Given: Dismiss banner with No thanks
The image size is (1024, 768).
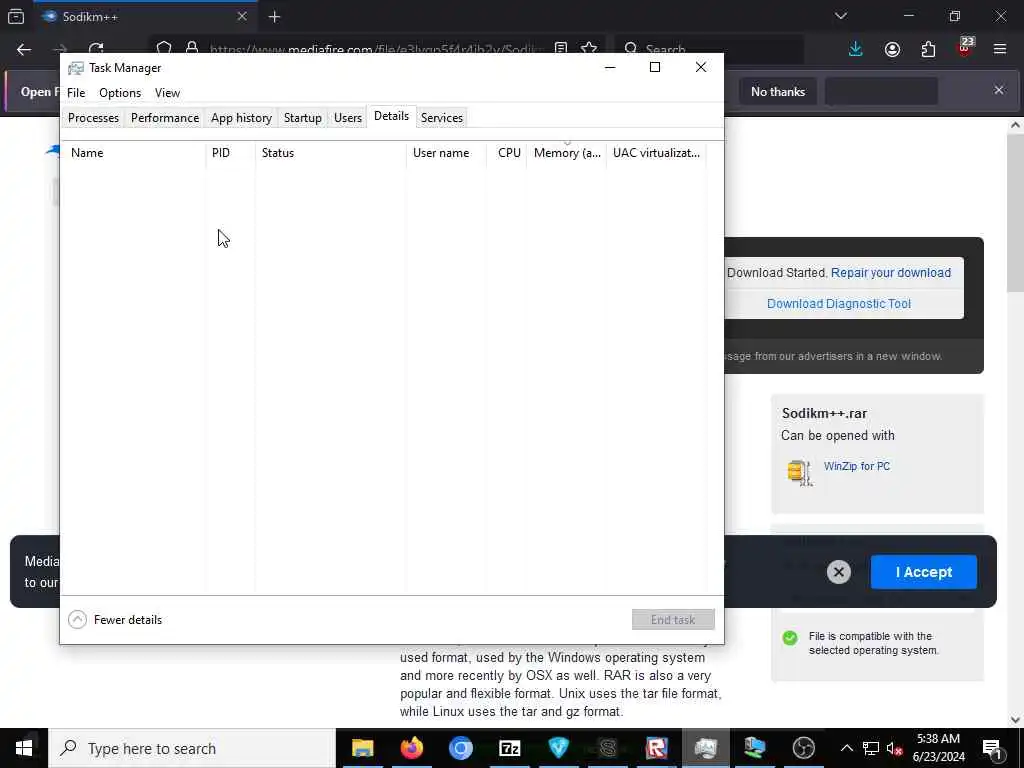Looking at the screenshot, I should (x=777, y=91).
